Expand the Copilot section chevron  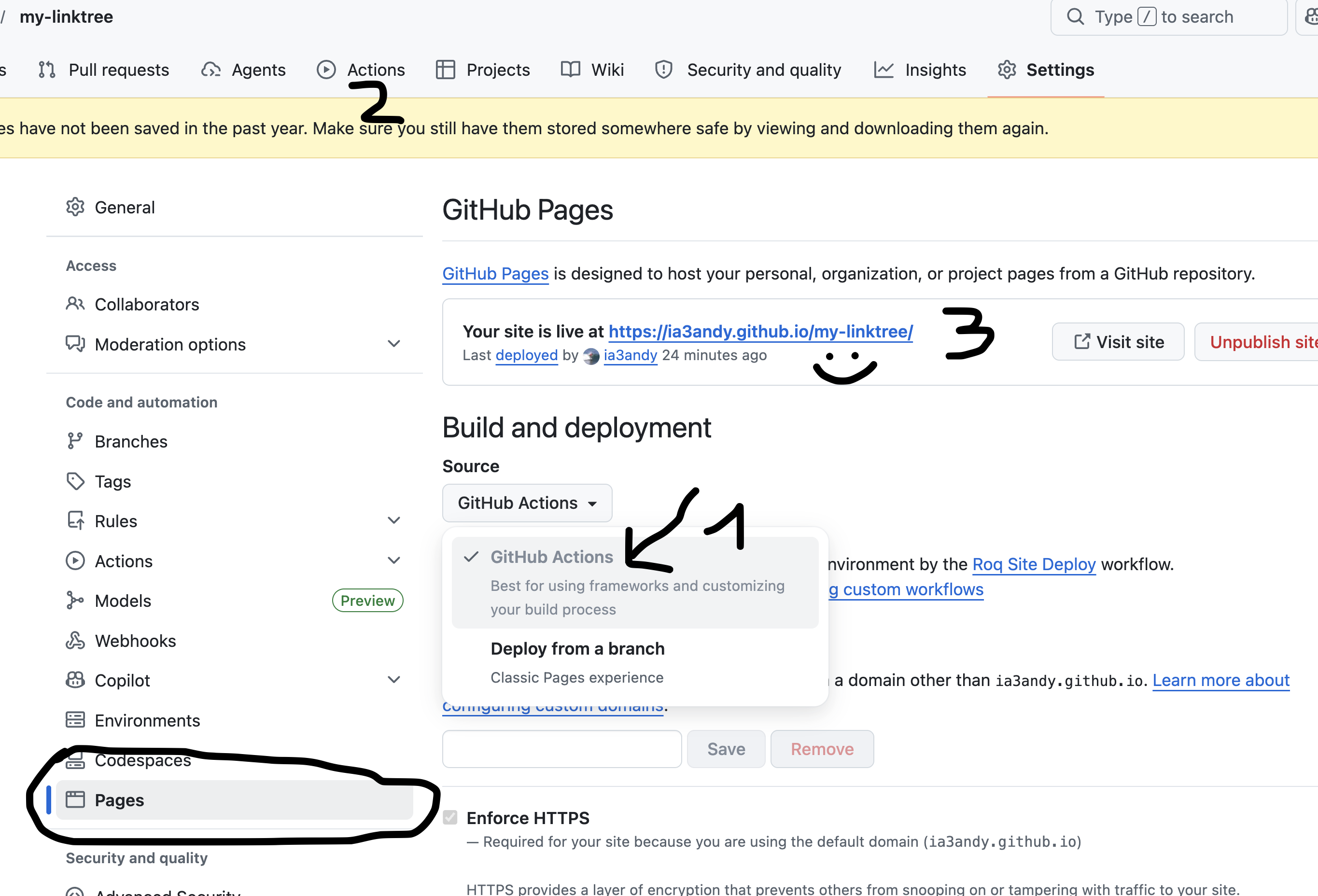(393, 679)
